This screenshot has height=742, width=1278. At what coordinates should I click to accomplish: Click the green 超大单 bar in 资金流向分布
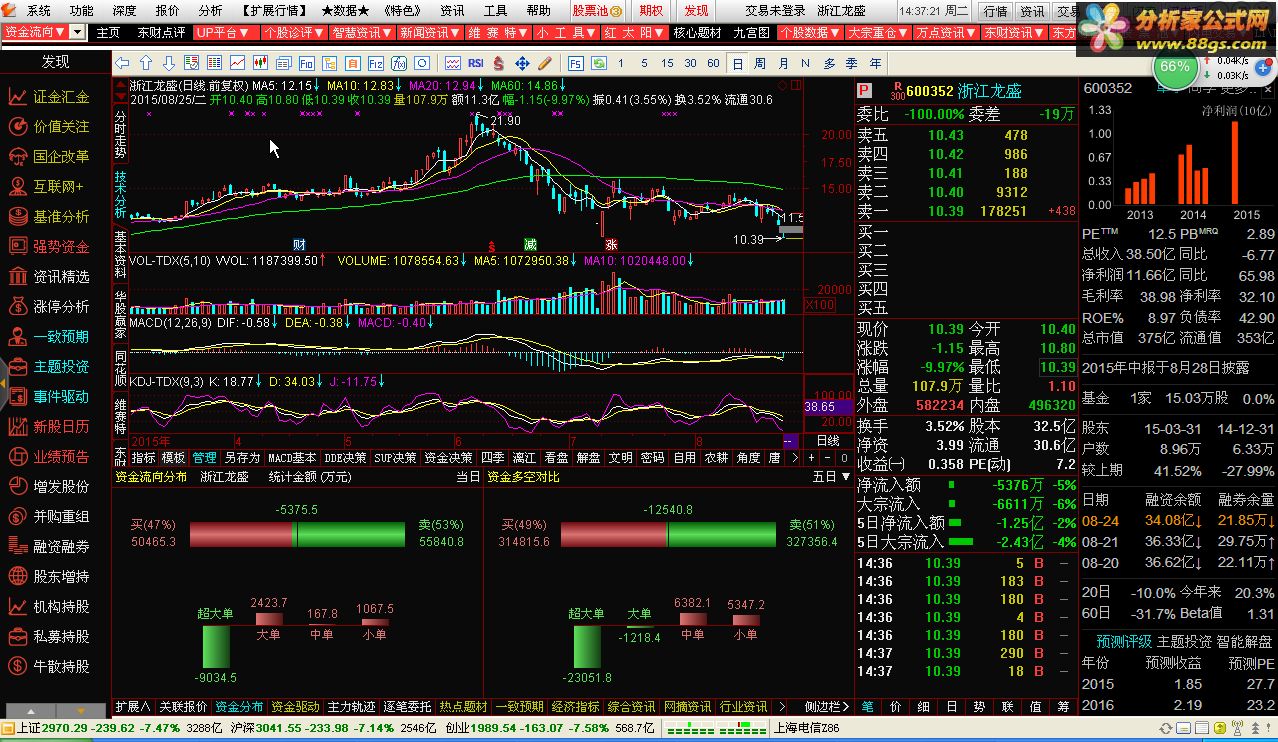coord(216,646)
